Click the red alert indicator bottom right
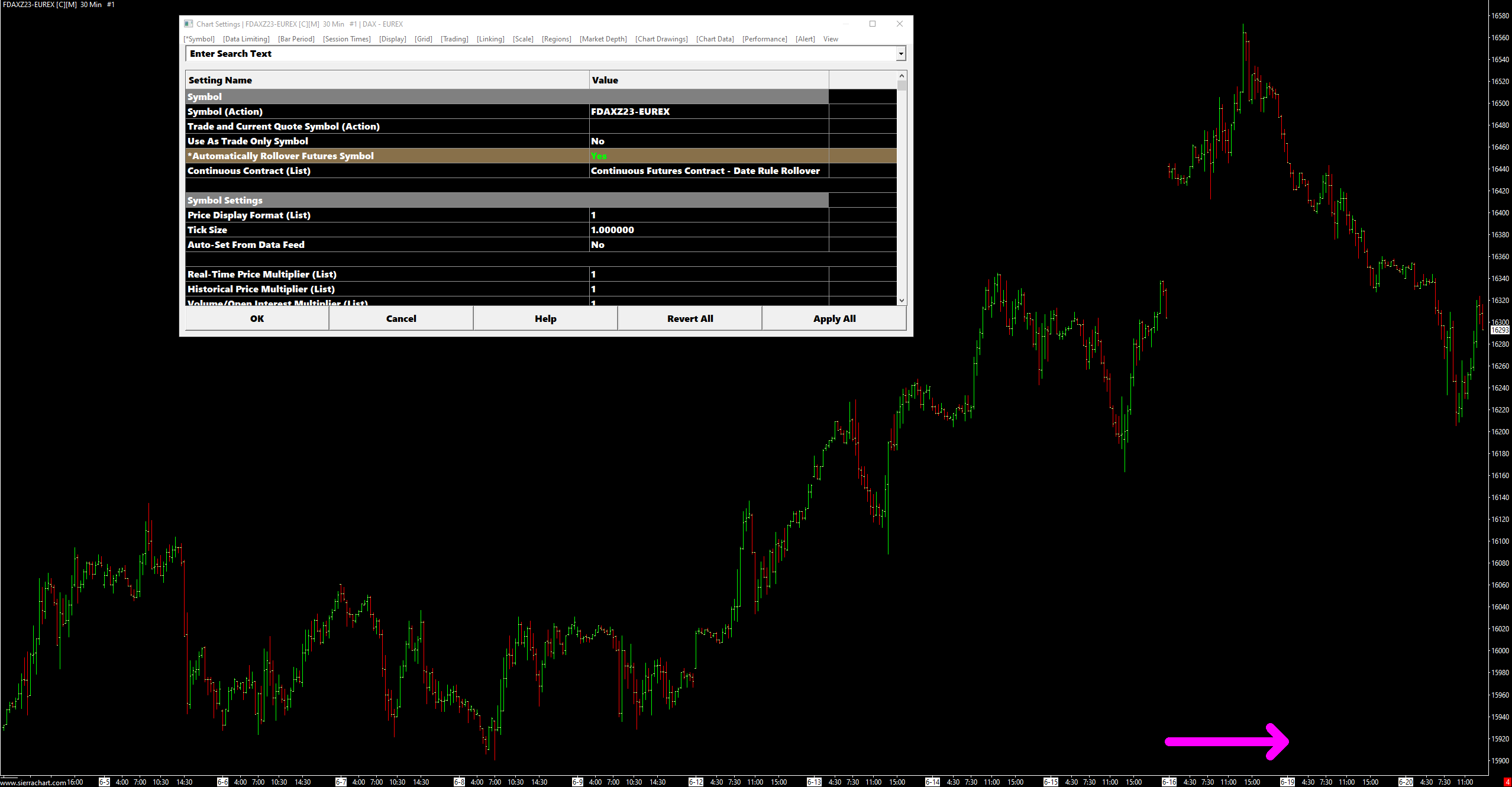 1507,782
